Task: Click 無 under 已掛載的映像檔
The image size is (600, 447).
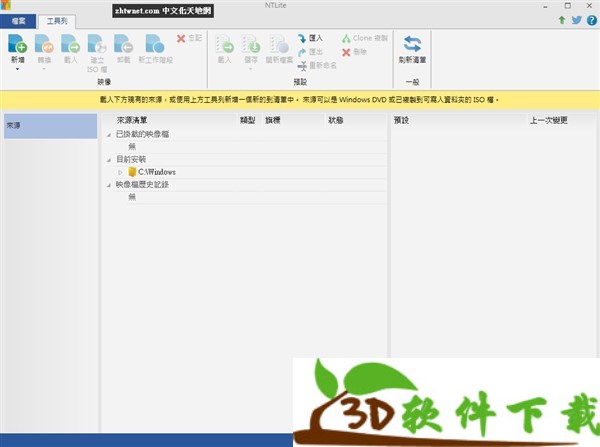Action: click(132, 146)
